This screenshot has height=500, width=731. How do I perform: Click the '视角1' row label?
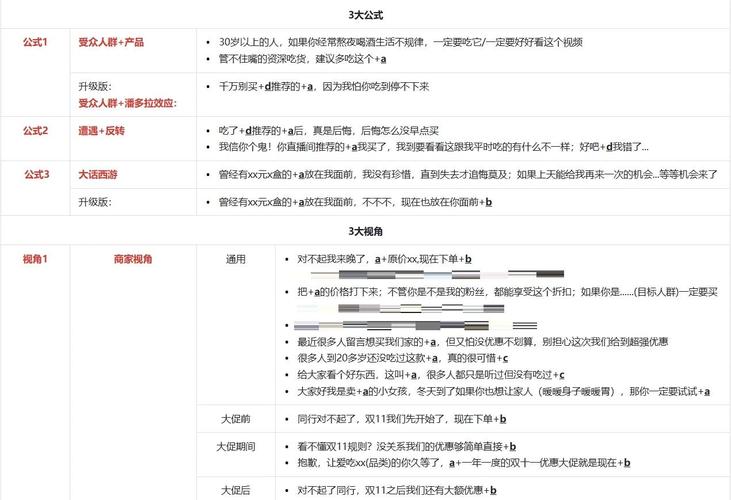(x=35, y=259)
